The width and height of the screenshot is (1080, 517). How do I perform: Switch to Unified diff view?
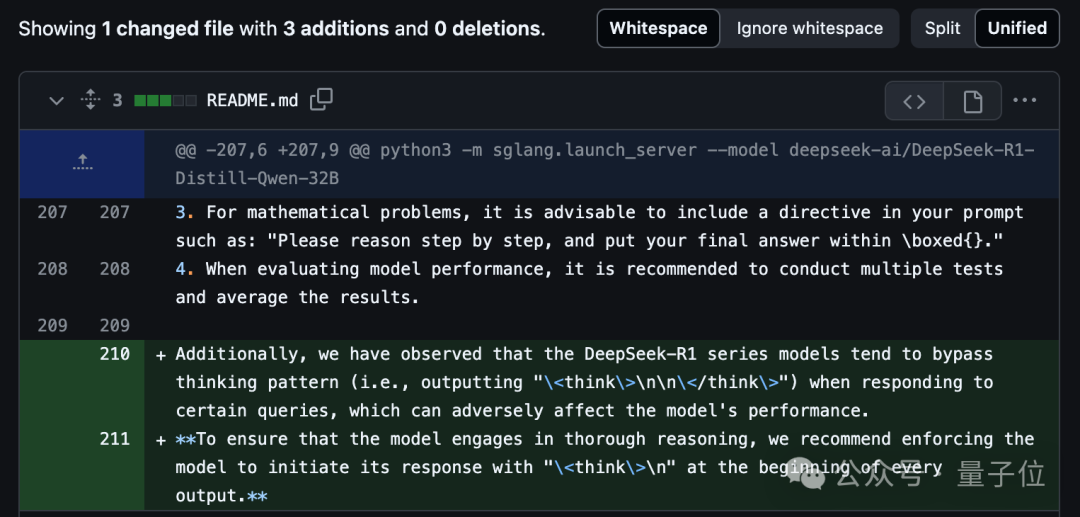[1017, 28]
